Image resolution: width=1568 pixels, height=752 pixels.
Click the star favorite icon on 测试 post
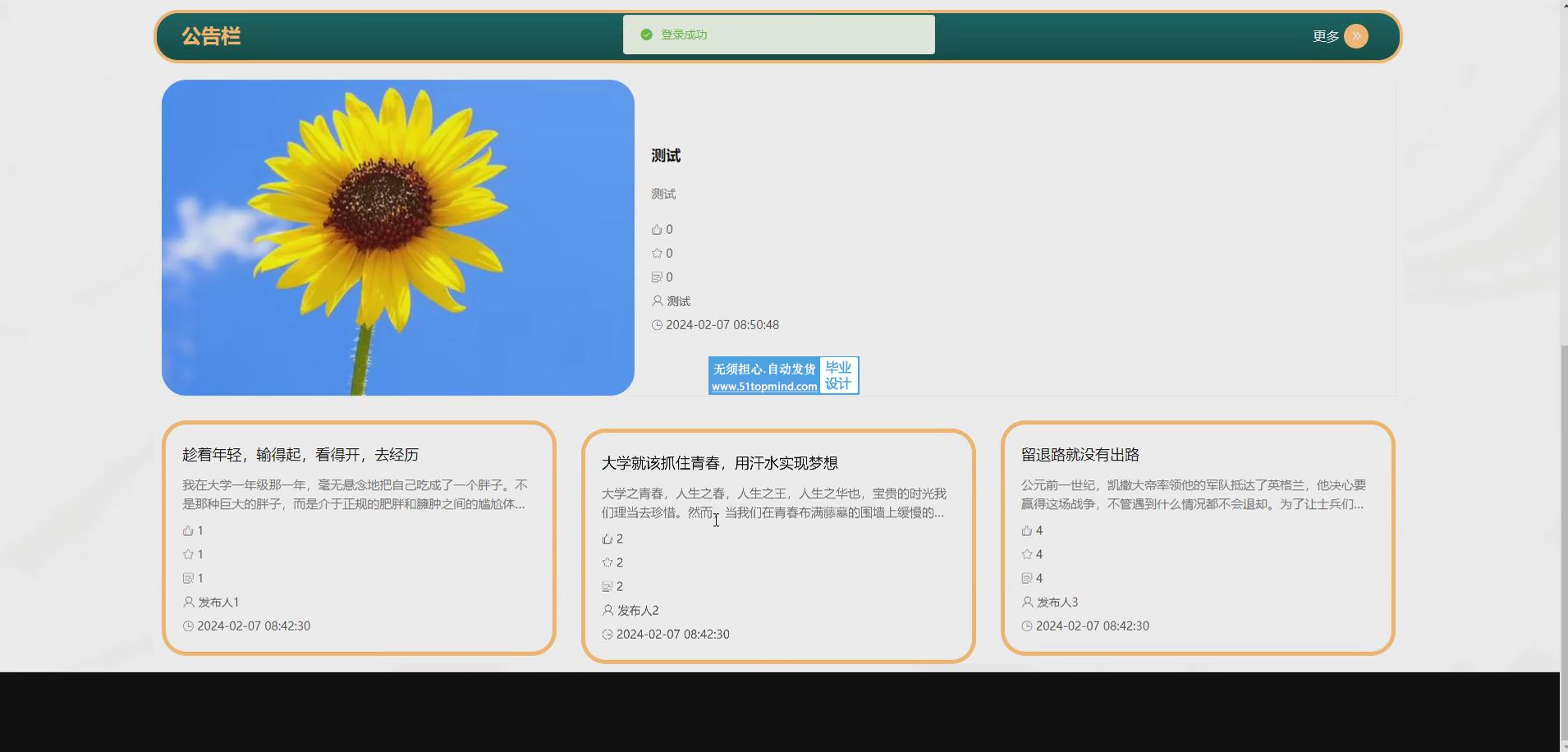pyautogui.click(x=657, y=254)
